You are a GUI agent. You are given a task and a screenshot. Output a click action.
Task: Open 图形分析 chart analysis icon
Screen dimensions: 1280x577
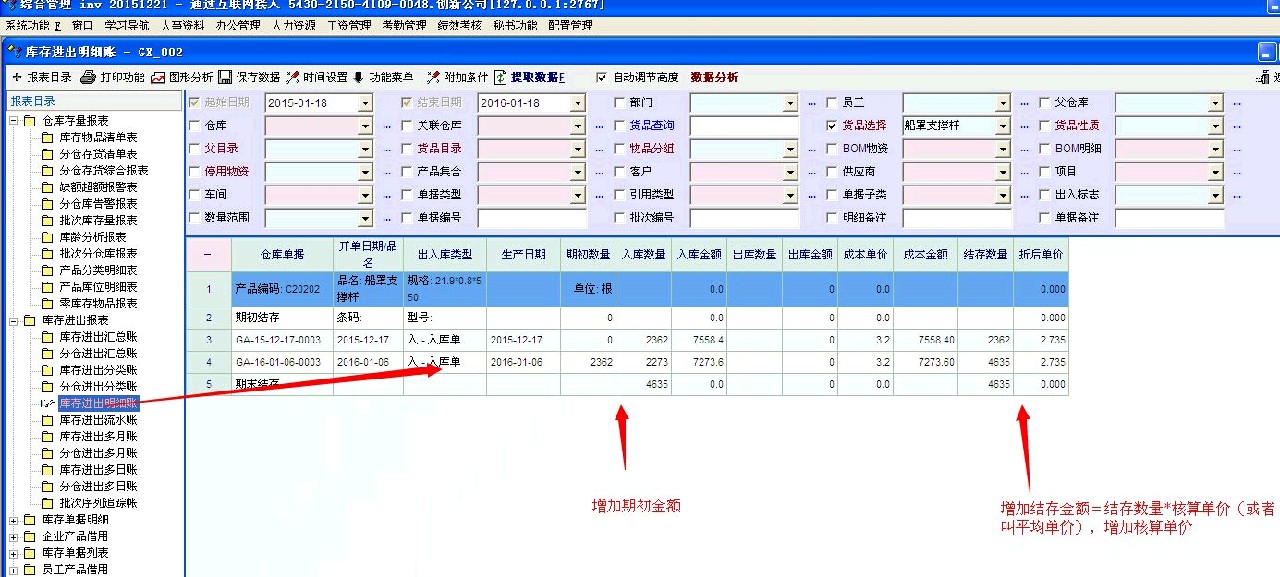coord(158,77)
